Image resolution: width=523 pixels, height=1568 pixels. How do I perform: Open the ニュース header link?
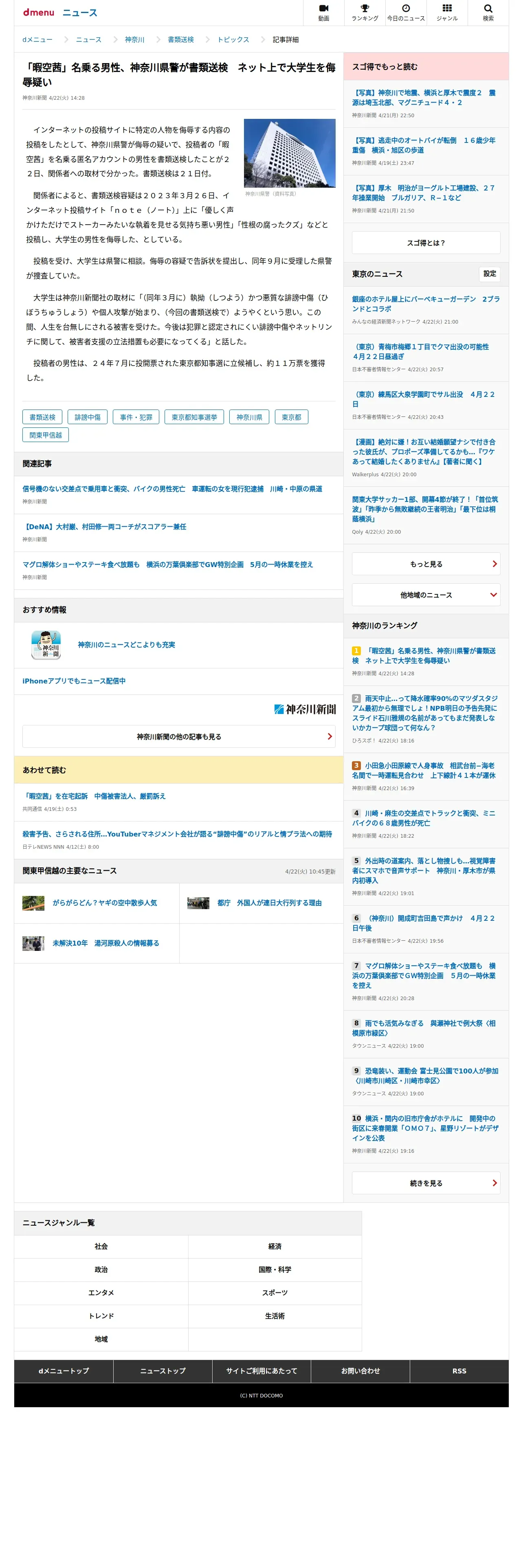tap(80, 13)
